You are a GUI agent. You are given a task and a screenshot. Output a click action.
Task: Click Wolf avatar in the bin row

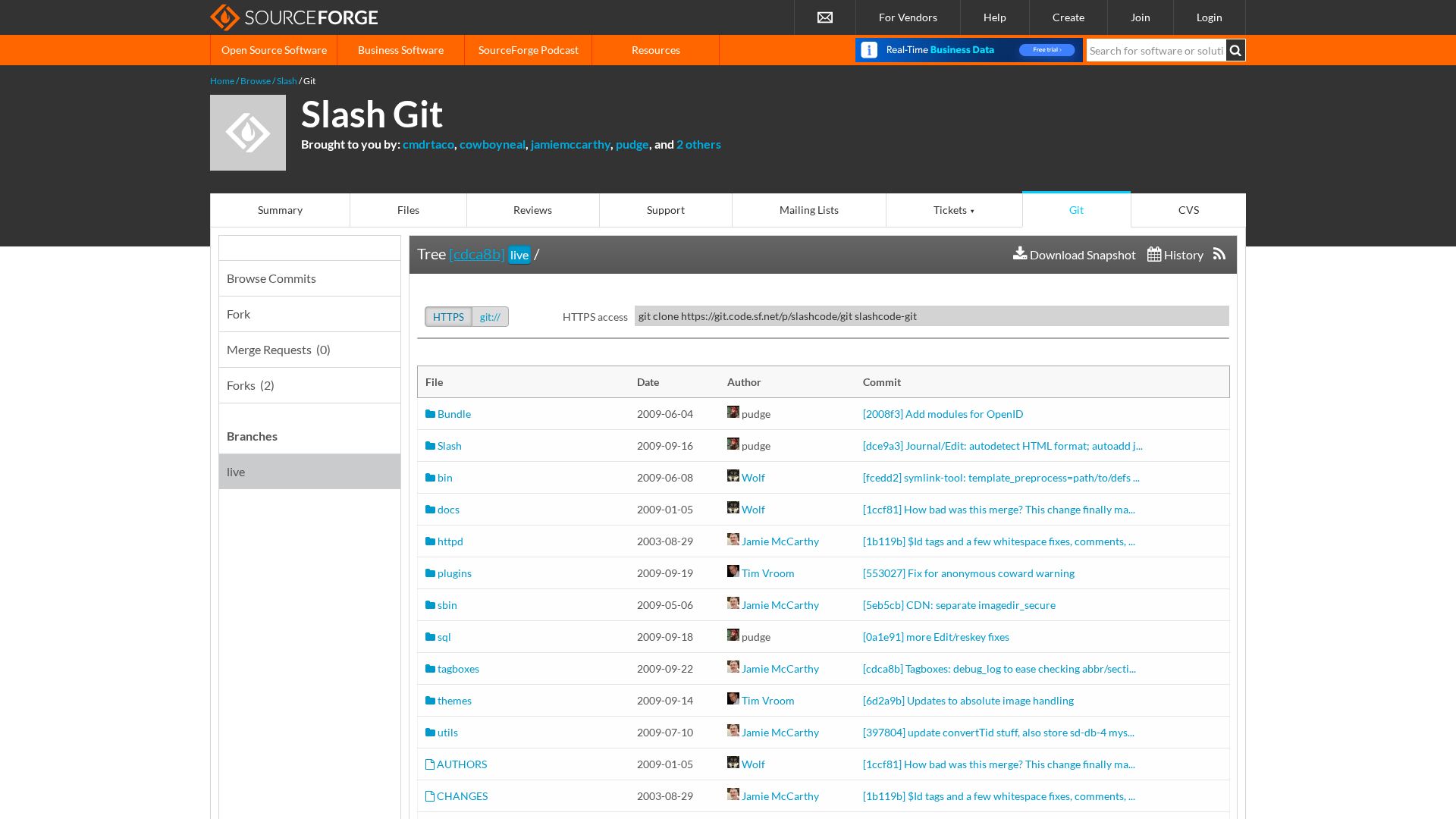click(x=733, y=475)
